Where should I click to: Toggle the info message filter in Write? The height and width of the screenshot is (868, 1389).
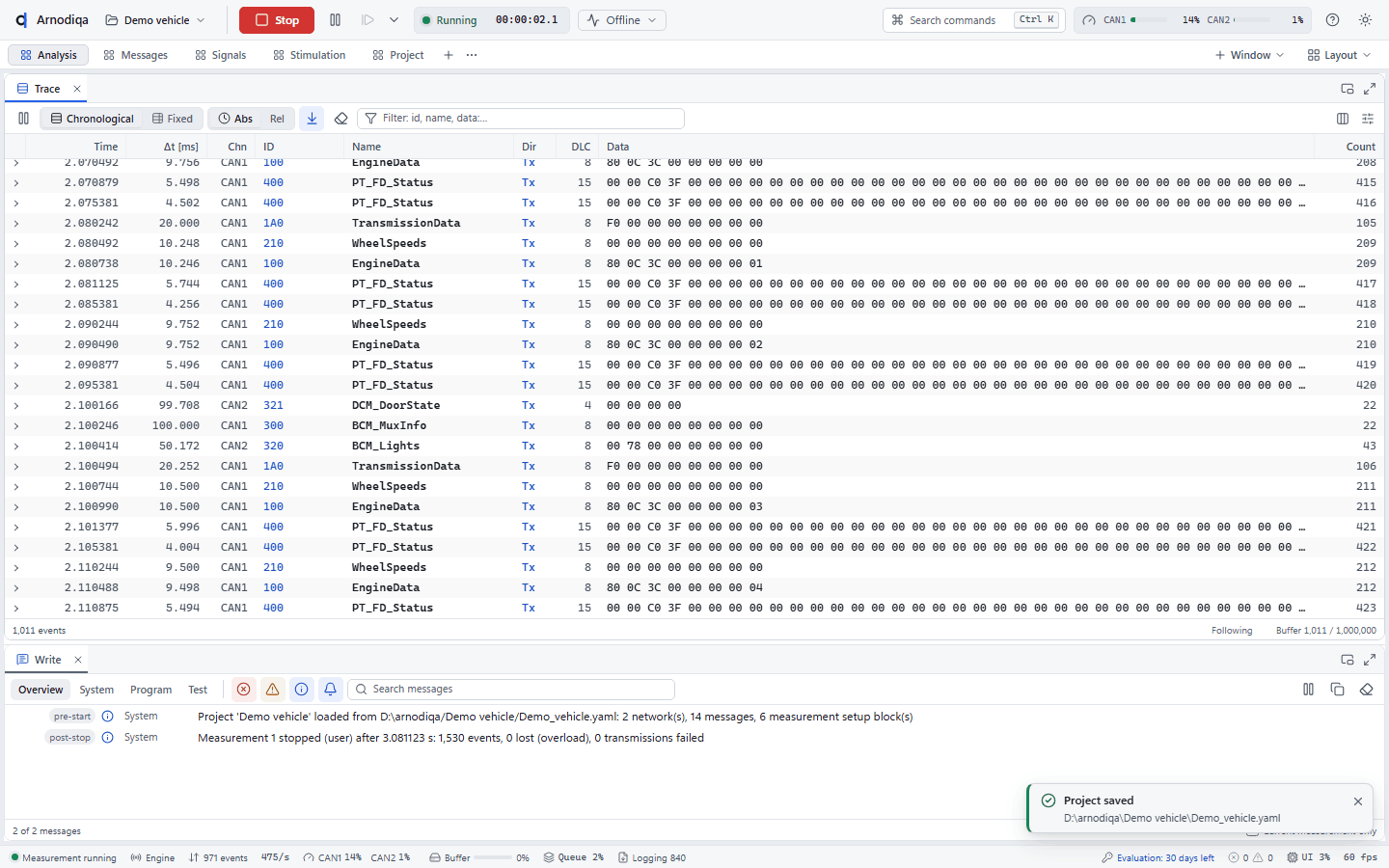301,690
